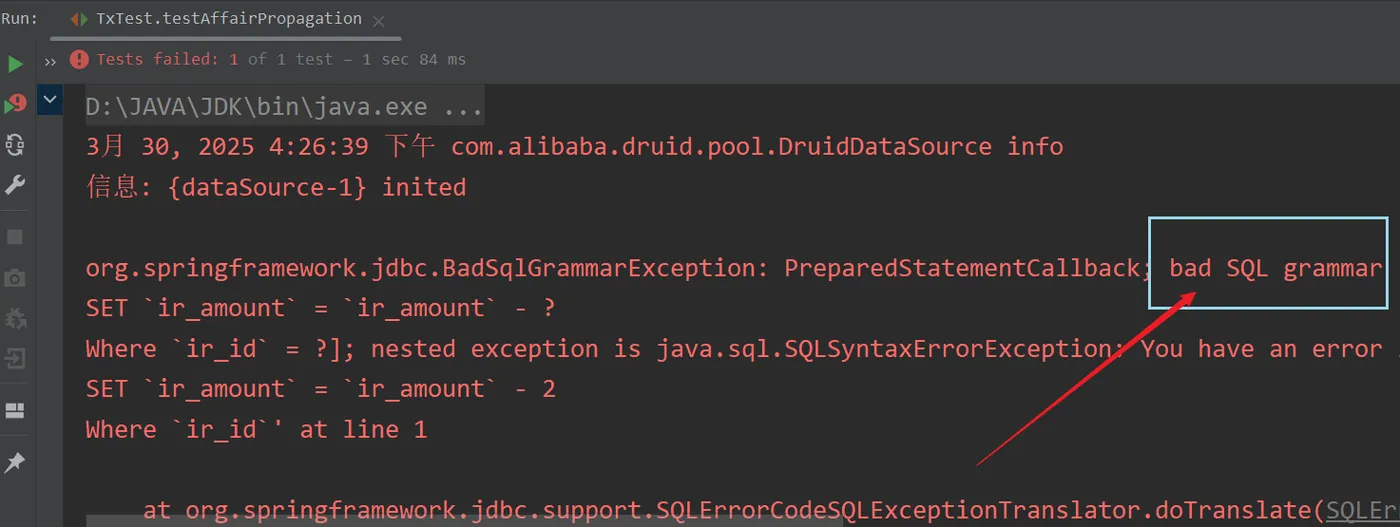The image size is (1400, 527).
Task: Pin the run tab with the pin icon
Action: point(15,463)
